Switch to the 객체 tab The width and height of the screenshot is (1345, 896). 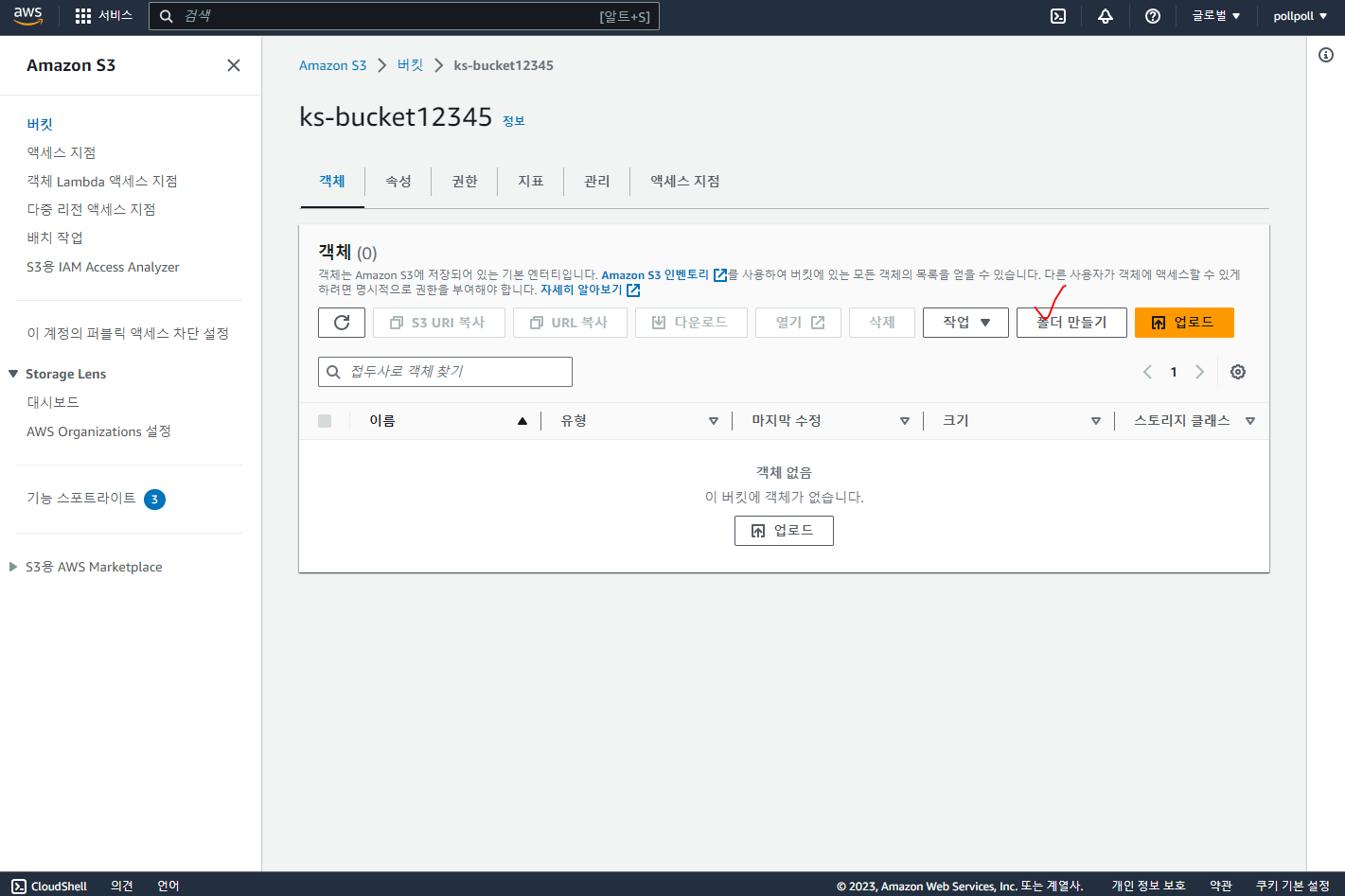tap(332, 181)
